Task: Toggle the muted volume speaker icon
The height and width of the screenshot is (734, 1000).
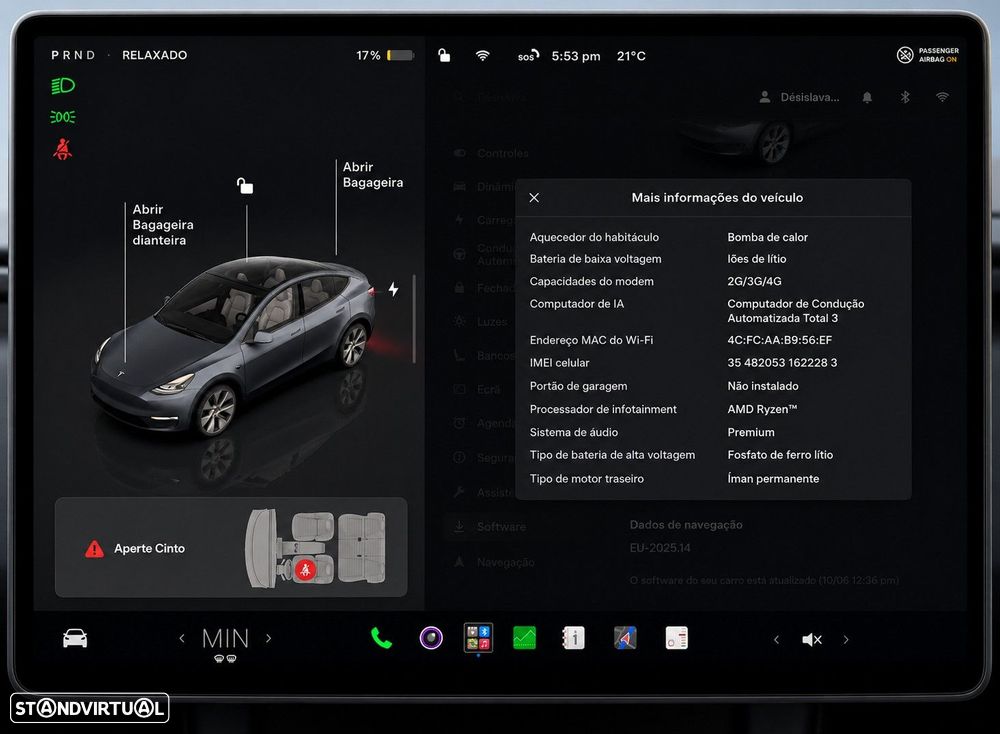Action: pos(811,640)
